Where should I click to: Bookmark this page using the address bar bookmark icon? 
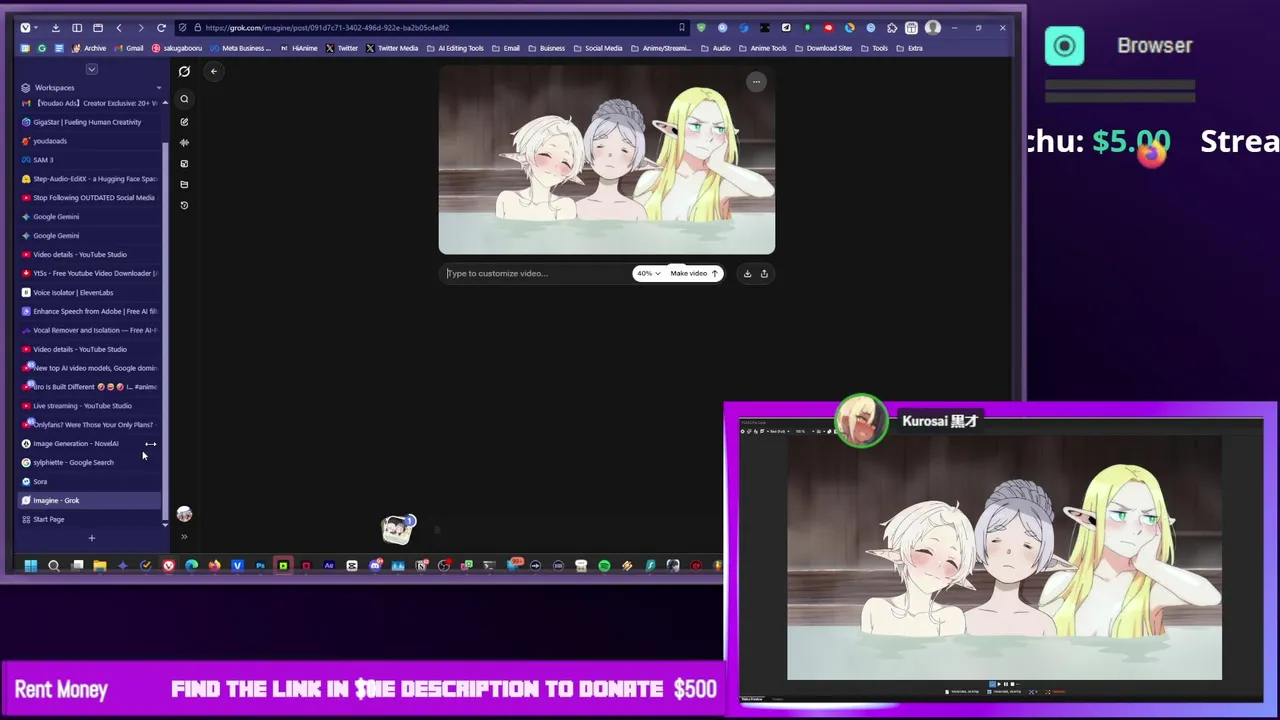point(682,28)
